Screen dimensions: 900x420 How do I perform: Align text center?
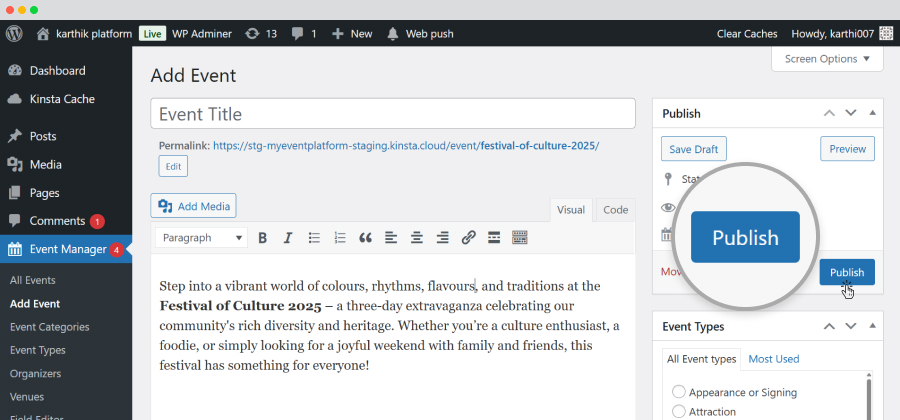pyautogui.click(x=417, y=238)
